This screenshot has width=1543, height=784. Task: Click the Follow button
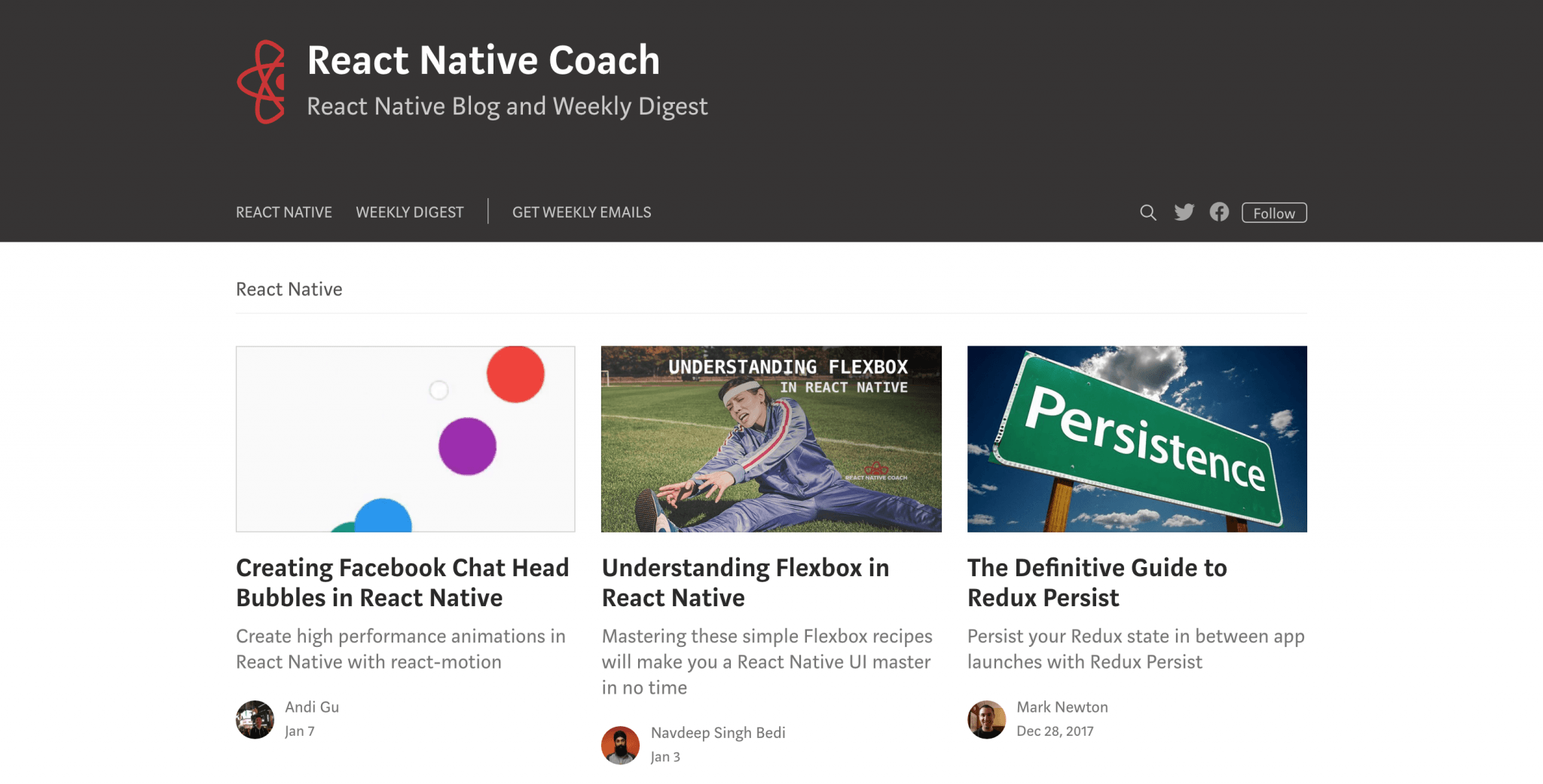[1273, 212]
